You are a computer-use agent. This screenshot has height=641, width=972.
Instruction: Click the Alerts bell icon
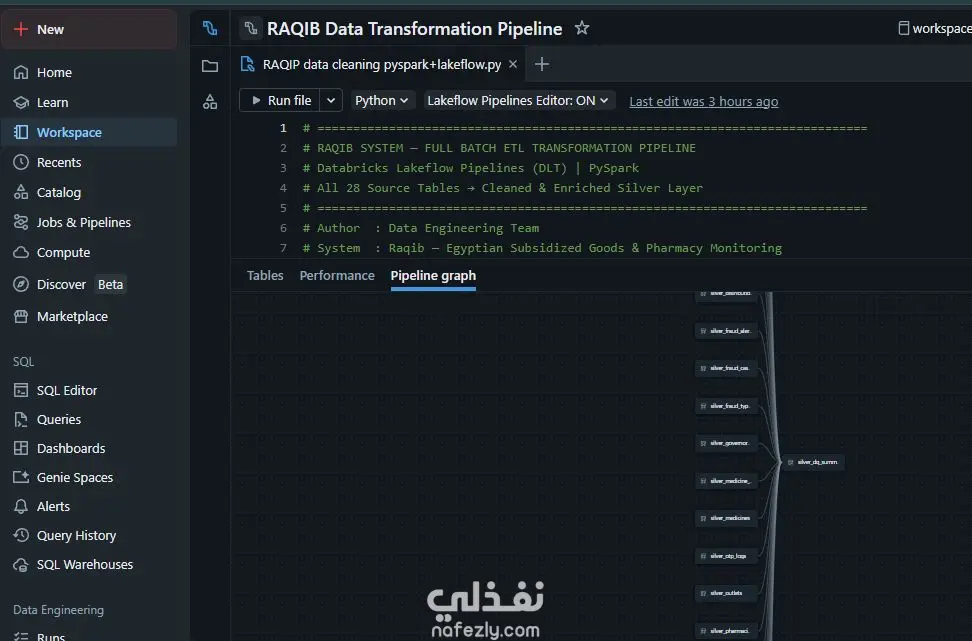21,506
